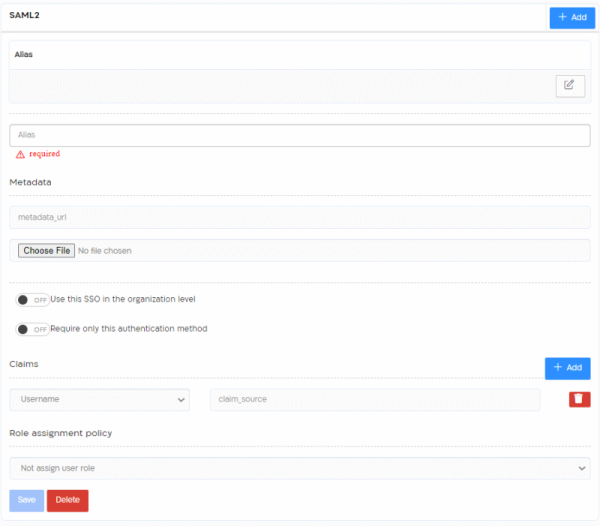Open the Username claim type dropdown

pyautogui.click(x=99, y=399)
